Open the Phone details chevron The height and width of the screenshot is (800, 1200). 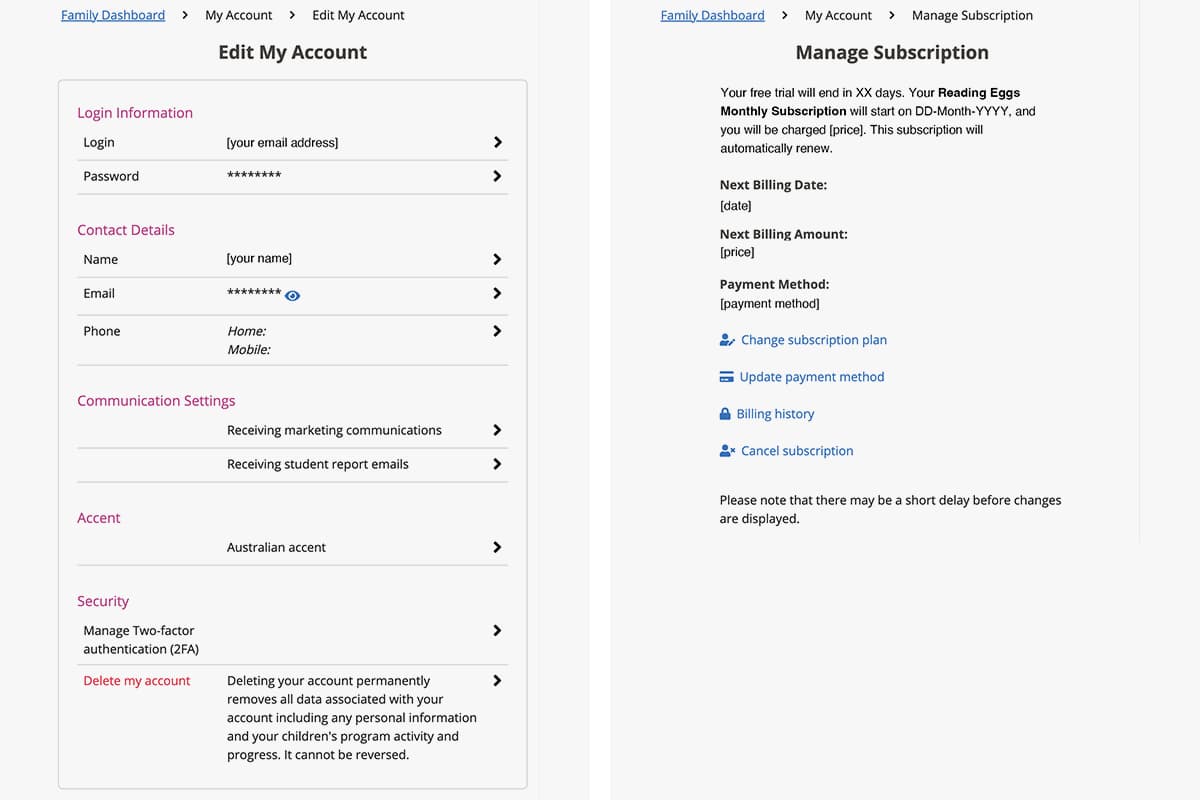tap(497, 331)
